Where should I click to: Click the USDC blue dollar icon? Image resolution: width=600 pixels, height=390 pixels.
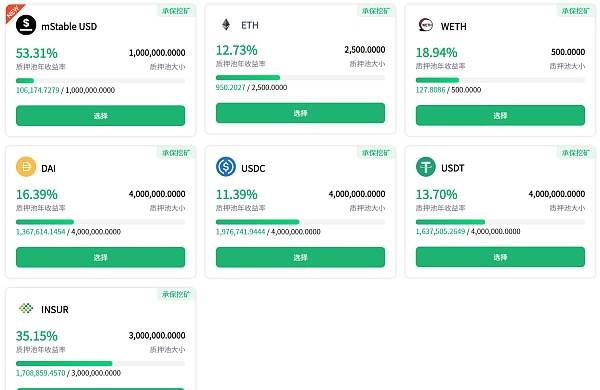coord(226,167)
